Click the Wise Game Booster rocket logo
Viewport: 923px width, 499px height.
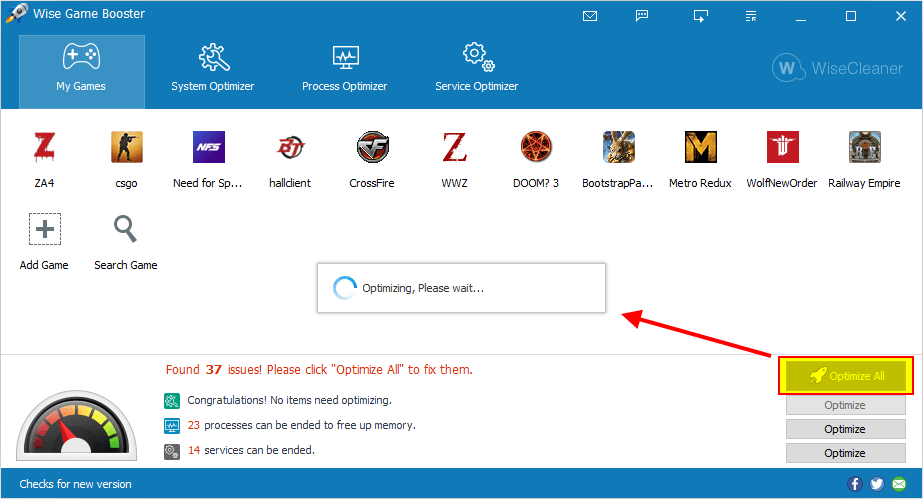click(x=16, y=13)
